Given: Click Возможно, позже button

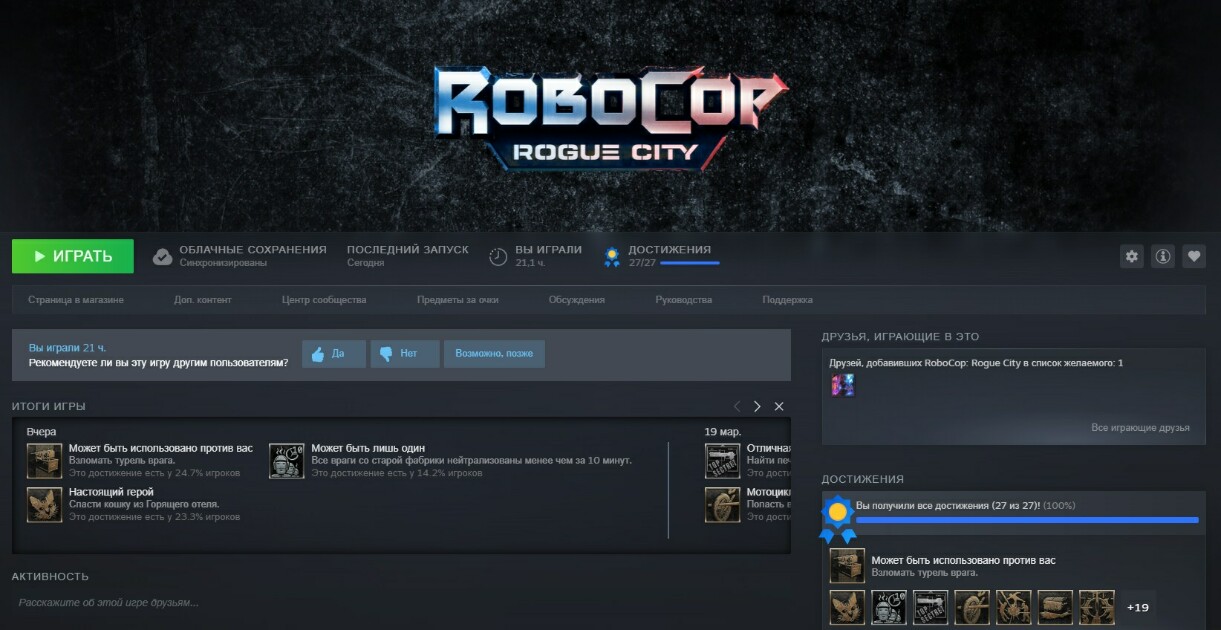Looking at the screenshot, I should pos(494,354).
